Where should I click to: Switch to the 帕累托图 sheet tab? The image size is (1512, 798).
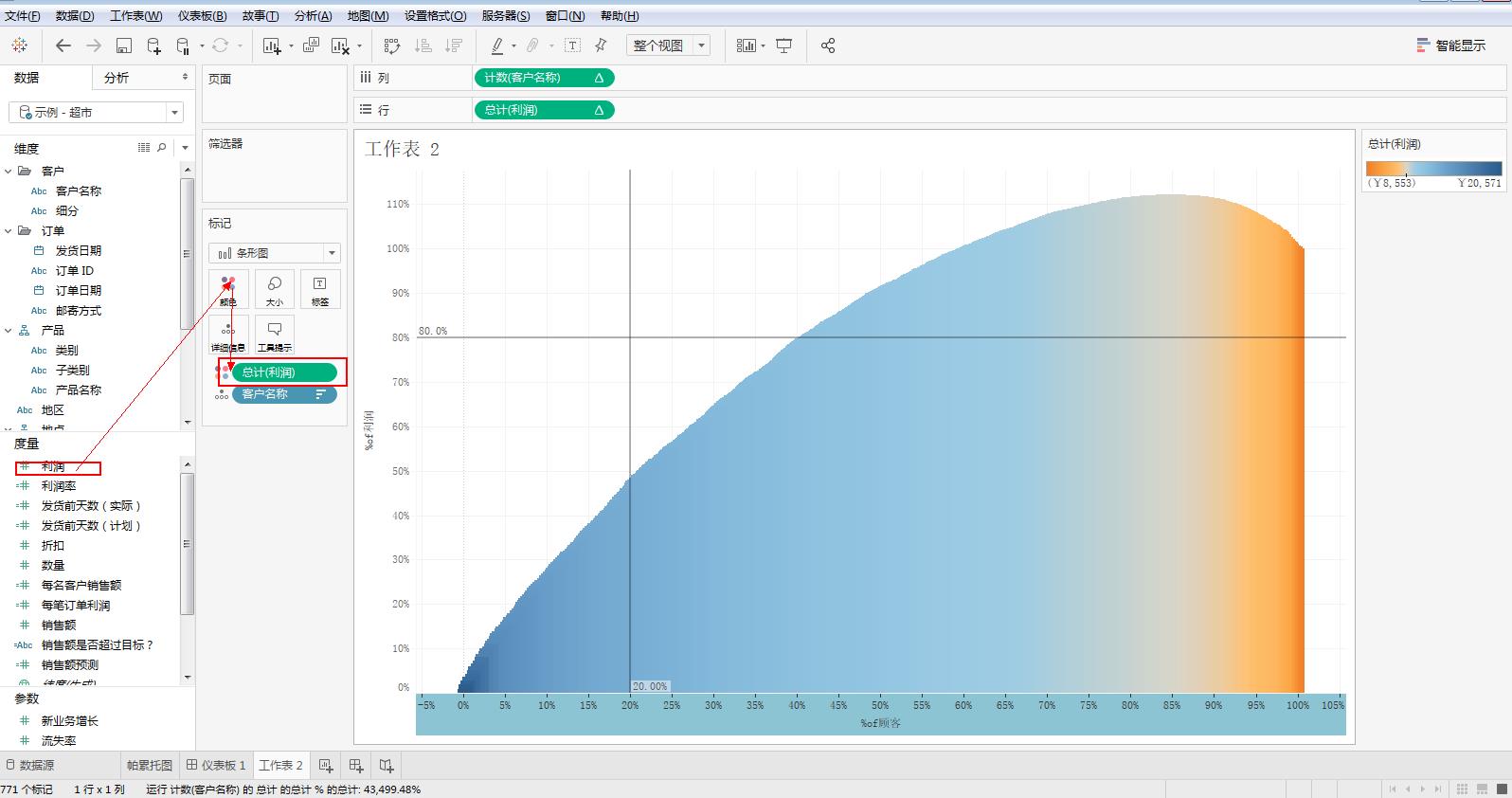point(150,765)
